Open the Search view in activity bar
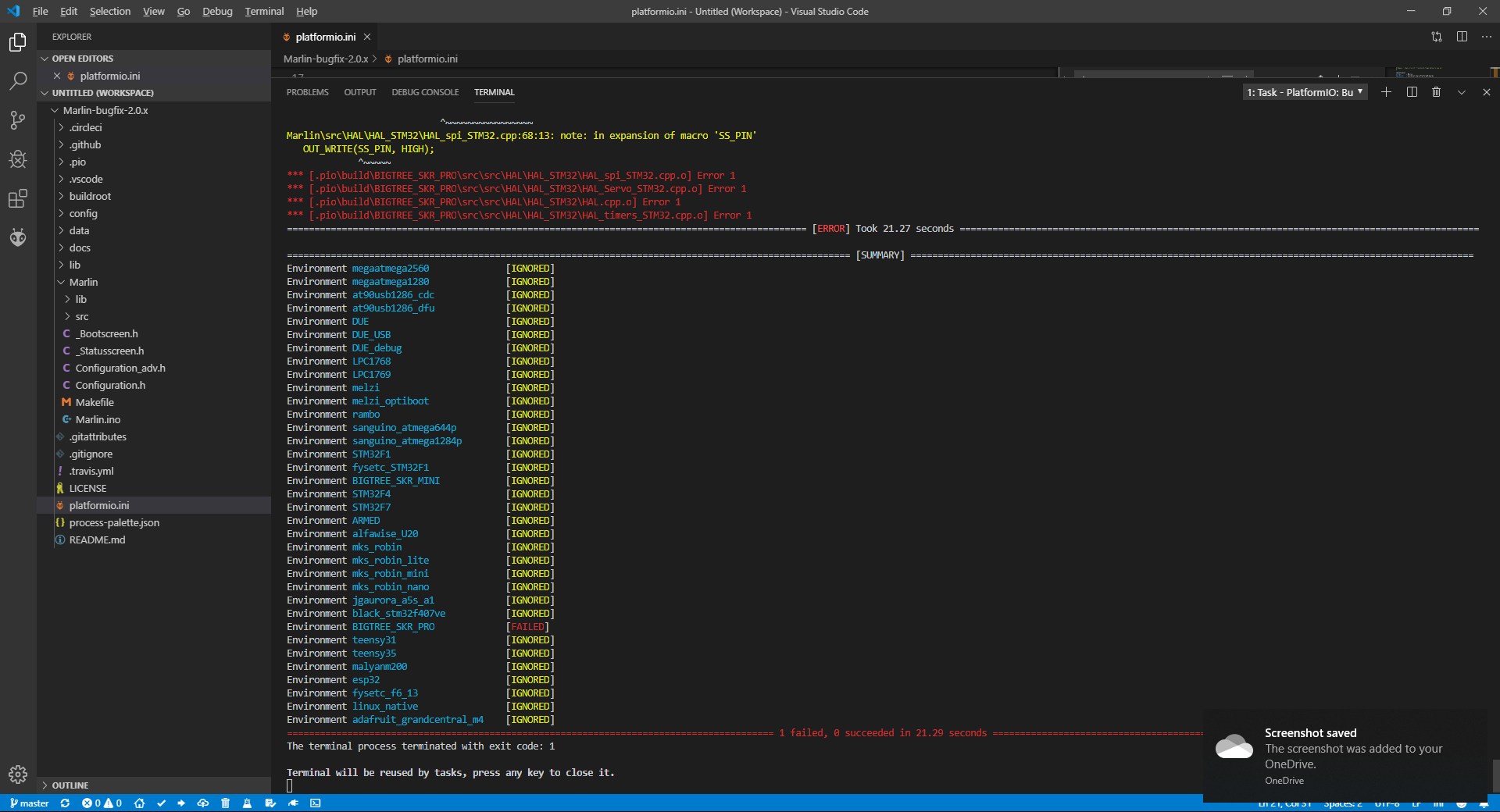1500x812 pixels. 18,81
